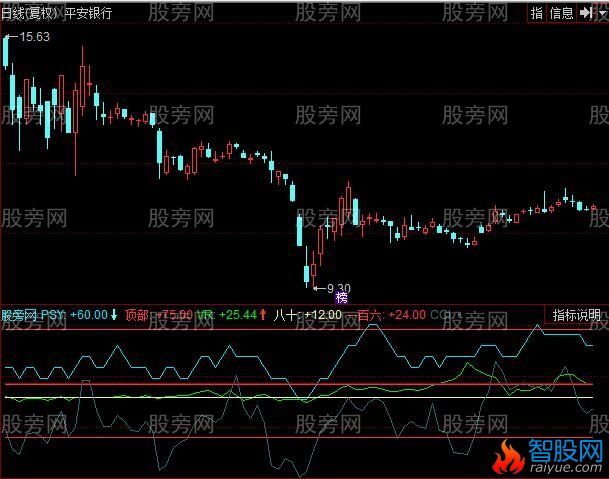Click the 平安银行 stock name

click(88, 14)
